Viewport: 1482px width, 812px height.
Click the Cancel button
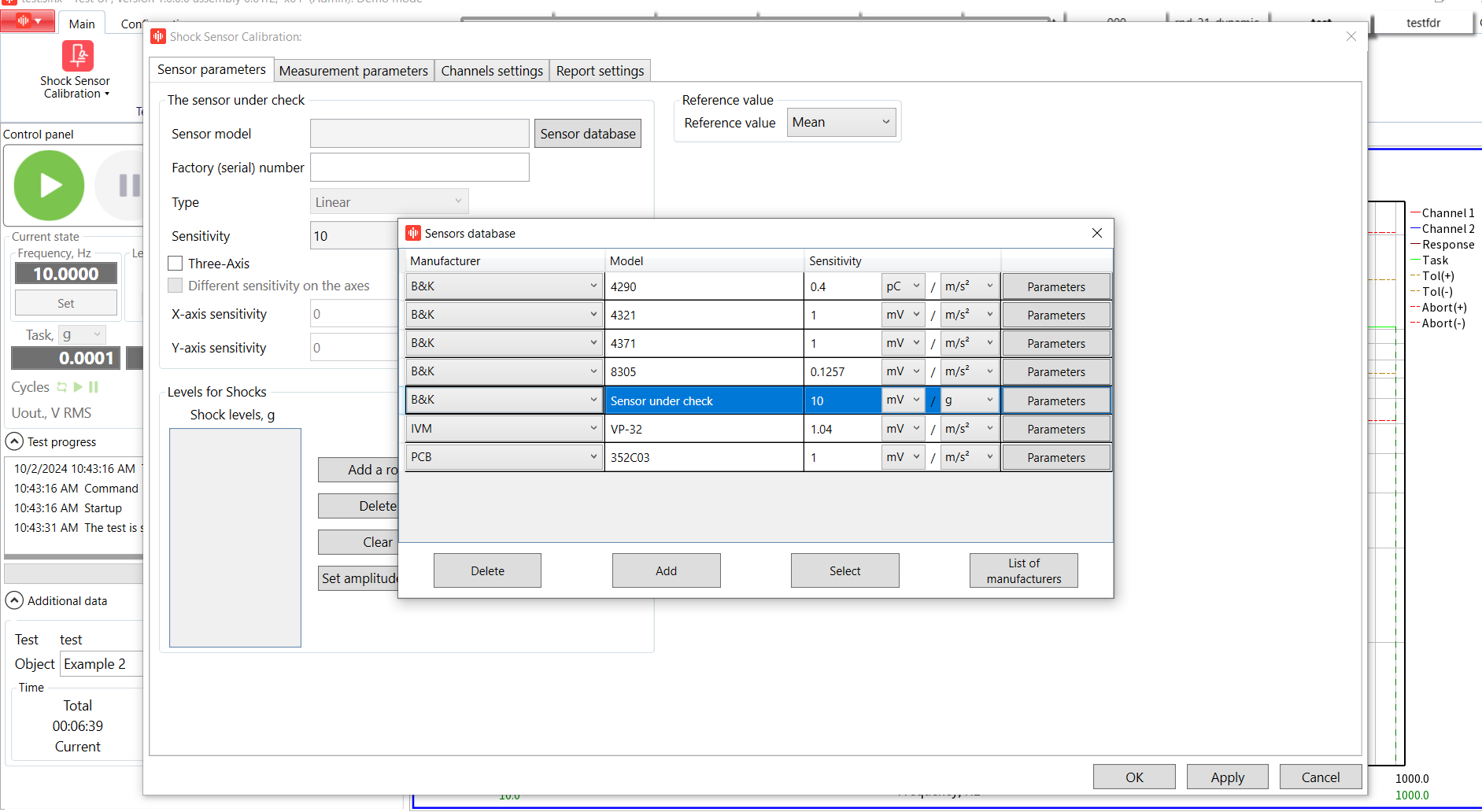(1321, 777)
